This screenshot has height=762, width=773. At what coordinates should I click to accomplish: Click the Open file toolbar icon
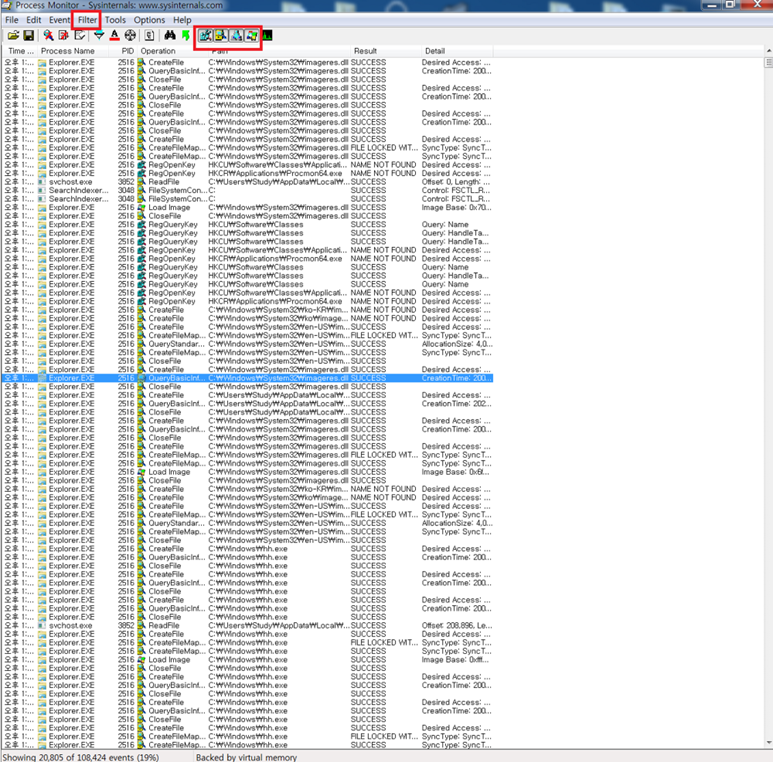[13, 35]
